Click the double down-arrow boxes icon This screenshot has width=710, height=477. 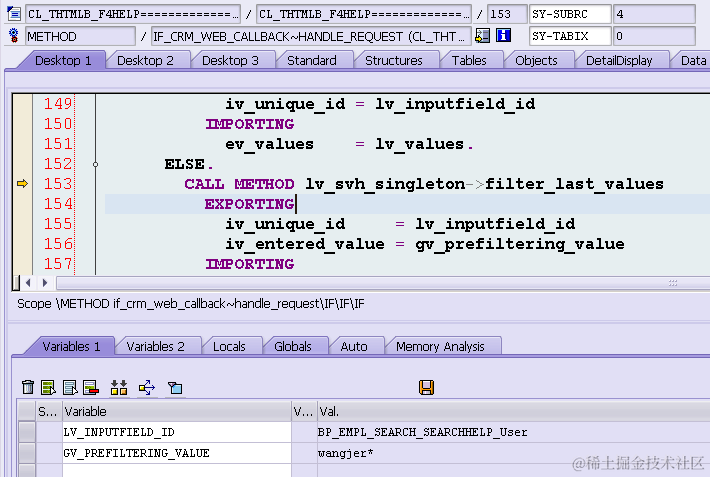119,387
